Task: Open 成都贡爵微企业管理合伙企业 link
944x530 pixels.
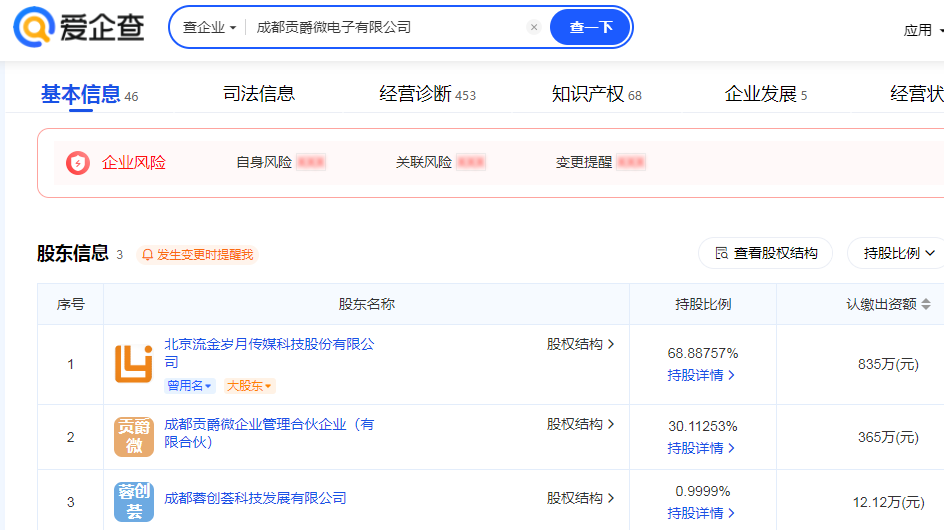Action: 269,433
